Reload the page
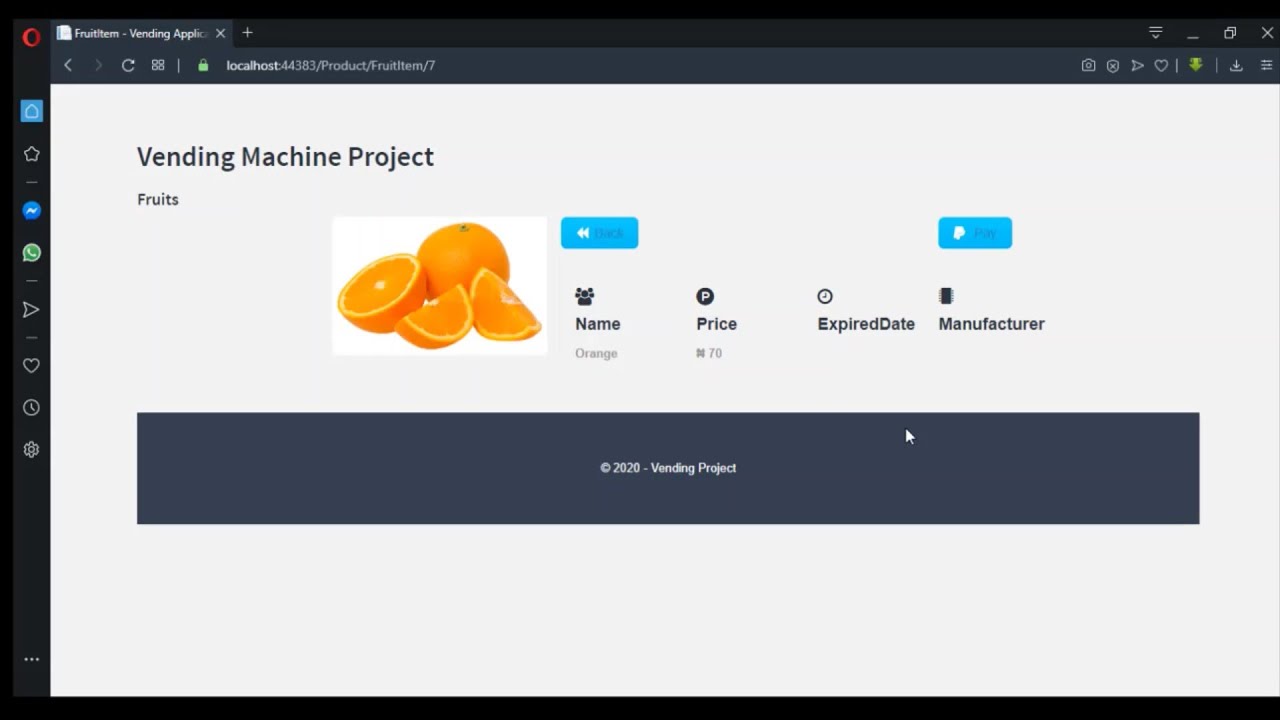1280x720 pixels. 128,65
